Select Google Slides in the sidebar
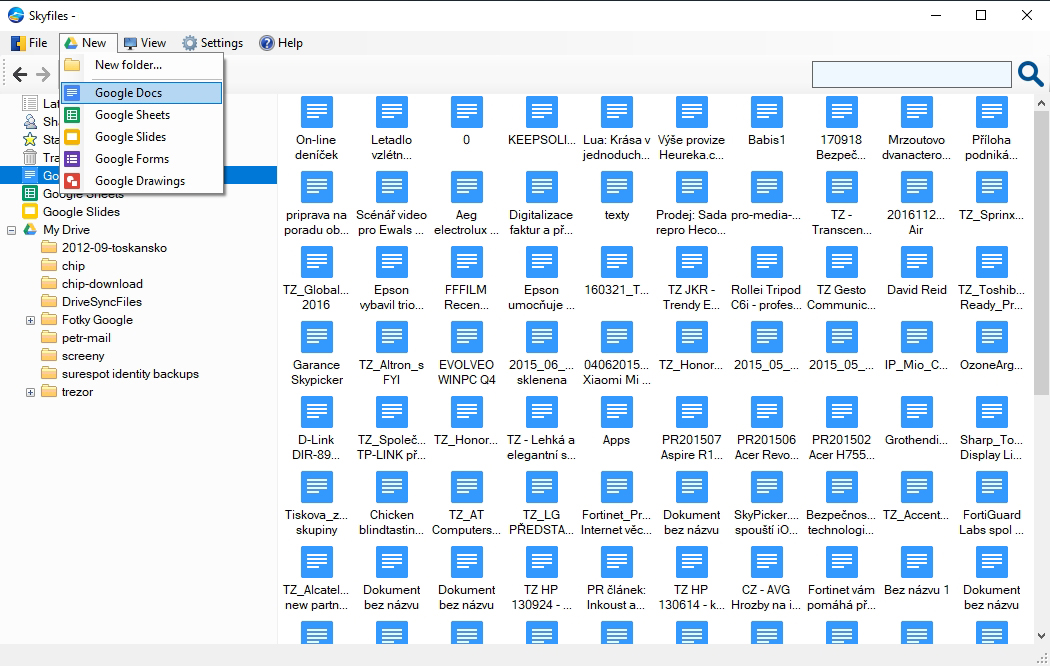The image size is (1050, 666). pos(80,212)
